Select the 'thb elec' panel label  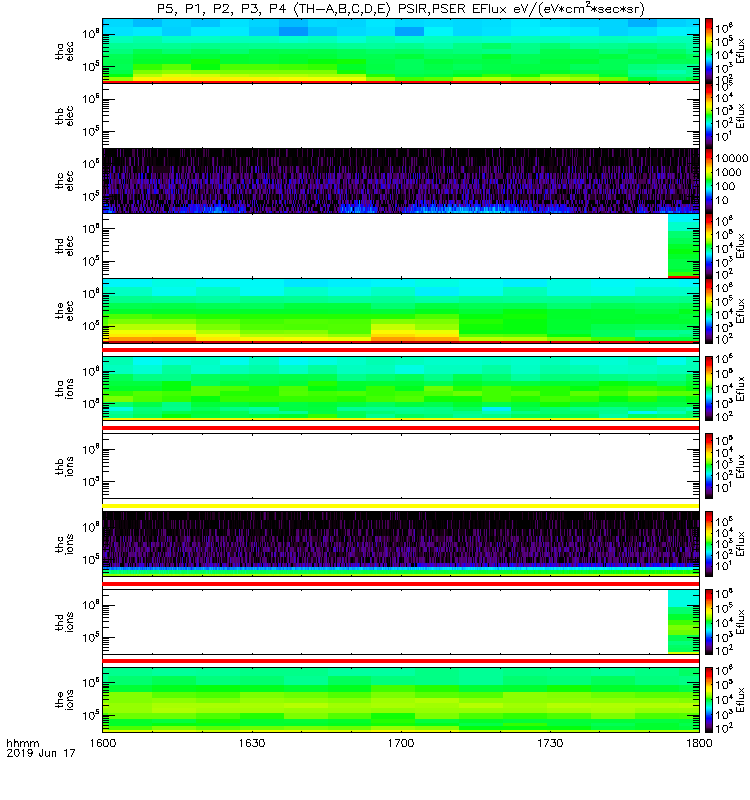click(x=65, y=116)
